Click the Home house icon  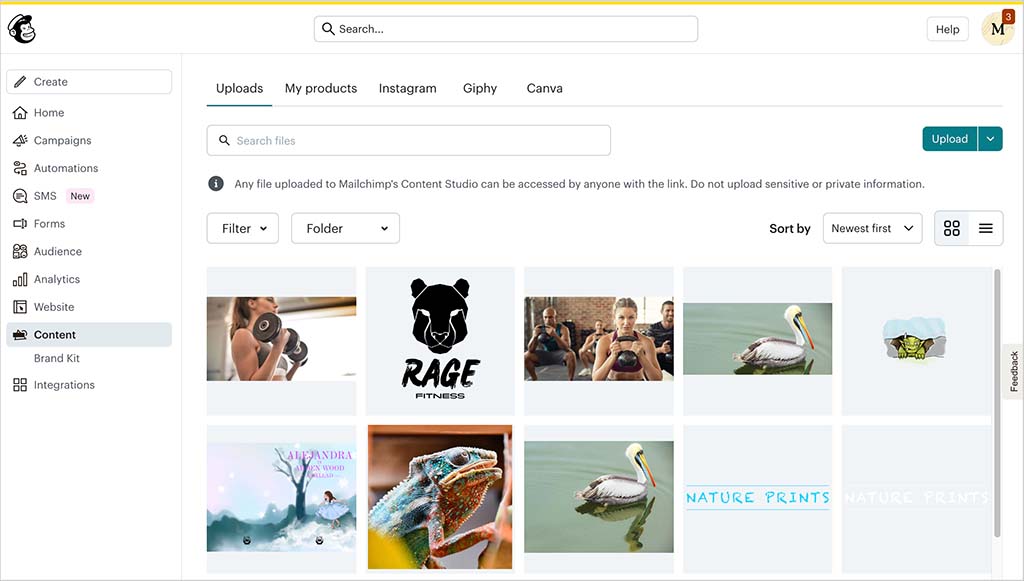20,112
